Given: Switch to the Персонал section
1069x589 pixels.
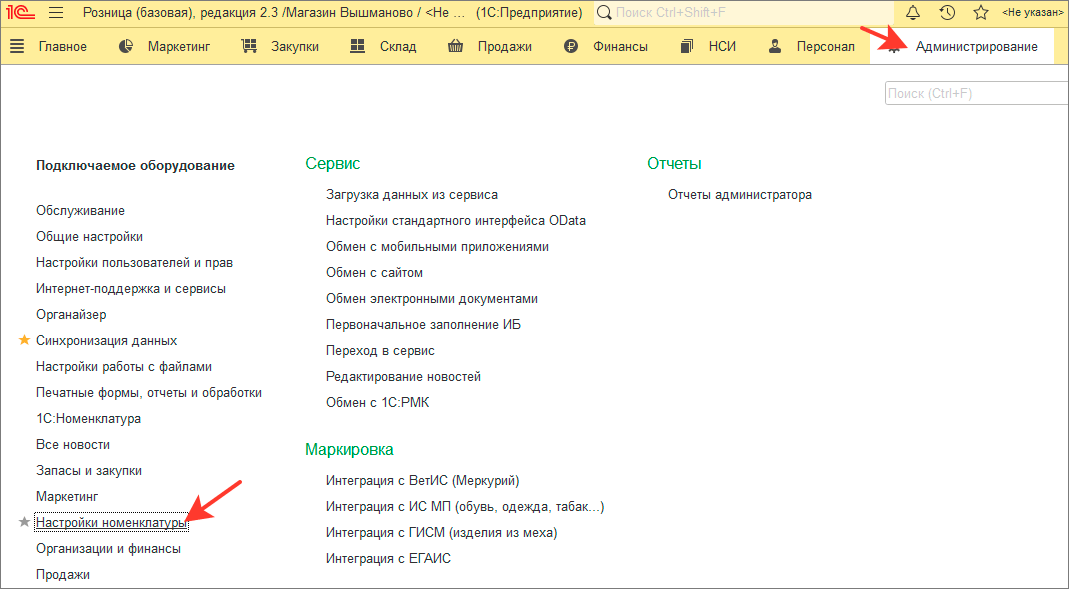Looking at the screenshot, I should (826, 46).
